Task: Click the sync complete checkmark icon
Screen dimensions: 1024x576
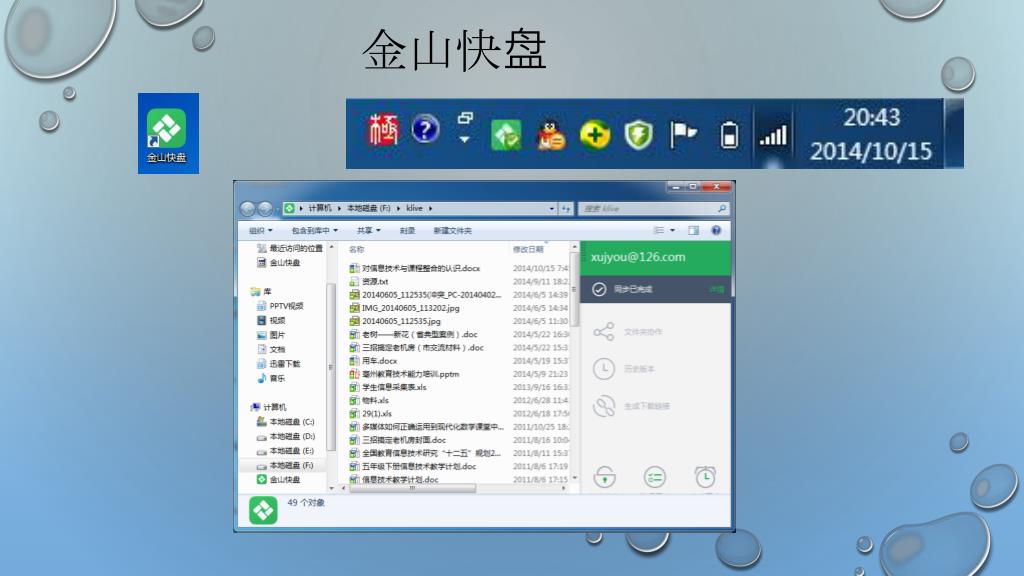Action: (599, 289)
